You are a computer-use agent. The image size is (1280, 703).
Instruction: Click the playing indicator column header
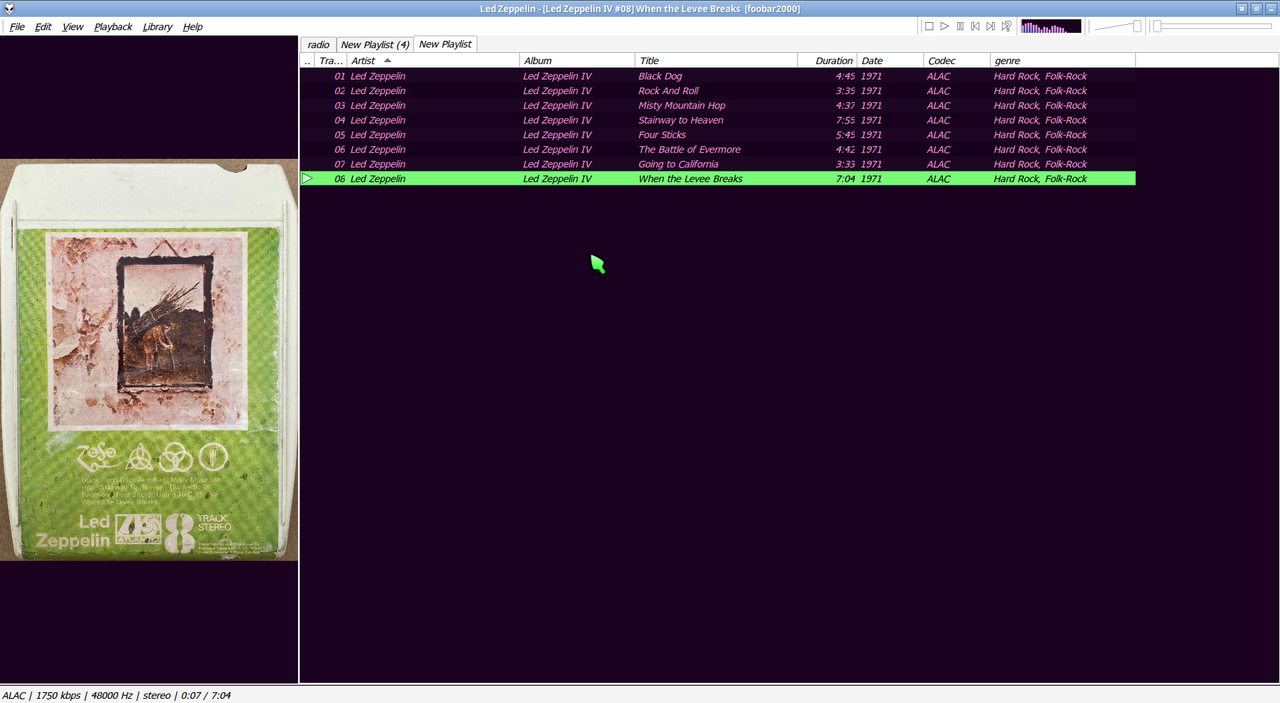tap(308, 61)
